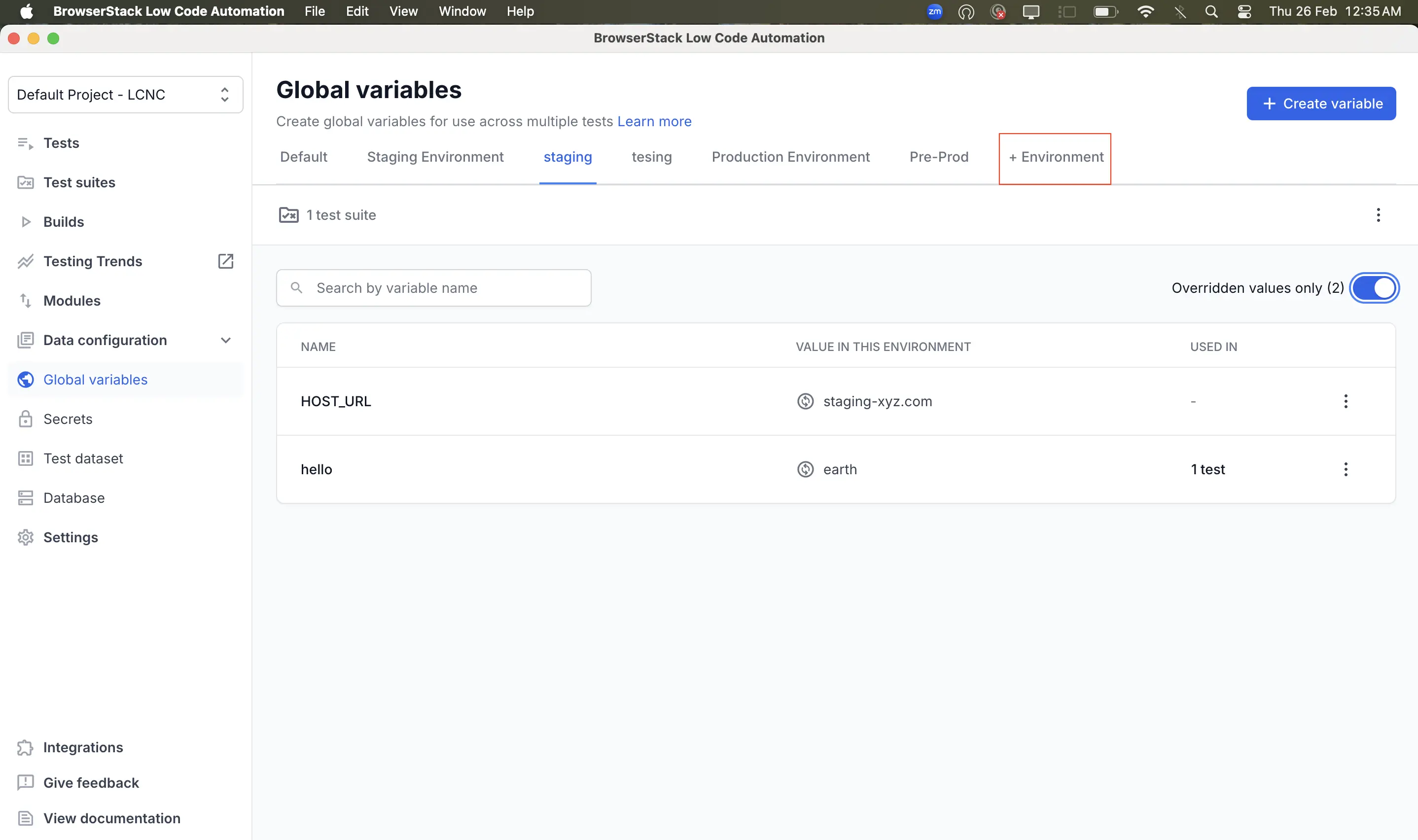
Task: Click the Create variable button
Action: click(x=1321, y=103)
